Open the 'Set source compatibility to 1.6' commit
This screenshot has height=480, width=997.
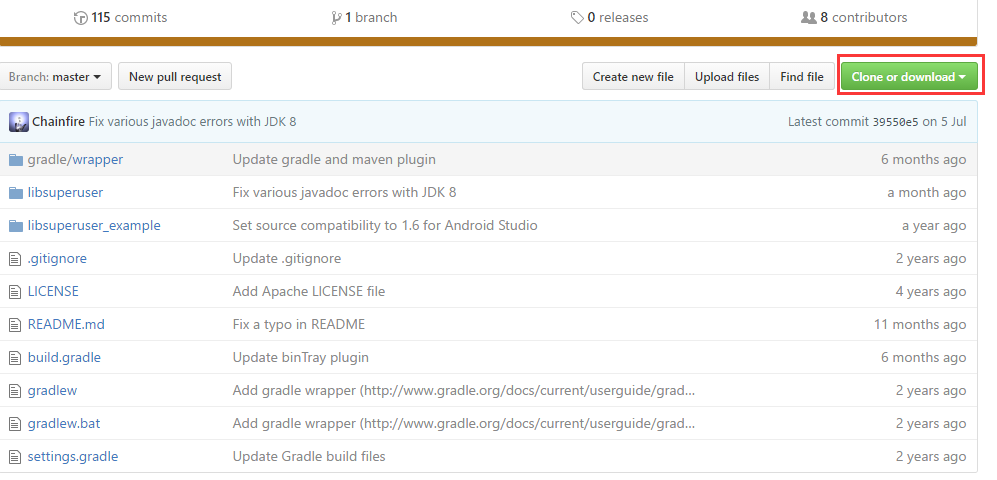point(385,225)
